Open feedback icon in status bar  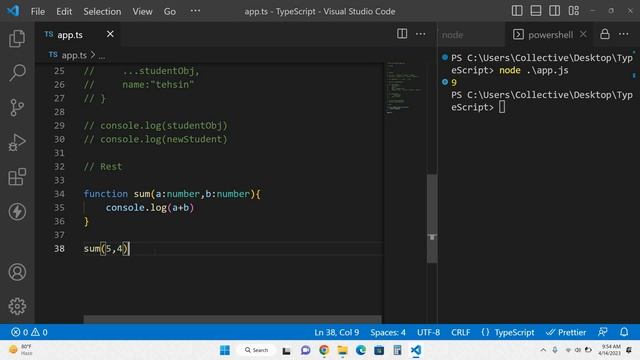point(603,332)
